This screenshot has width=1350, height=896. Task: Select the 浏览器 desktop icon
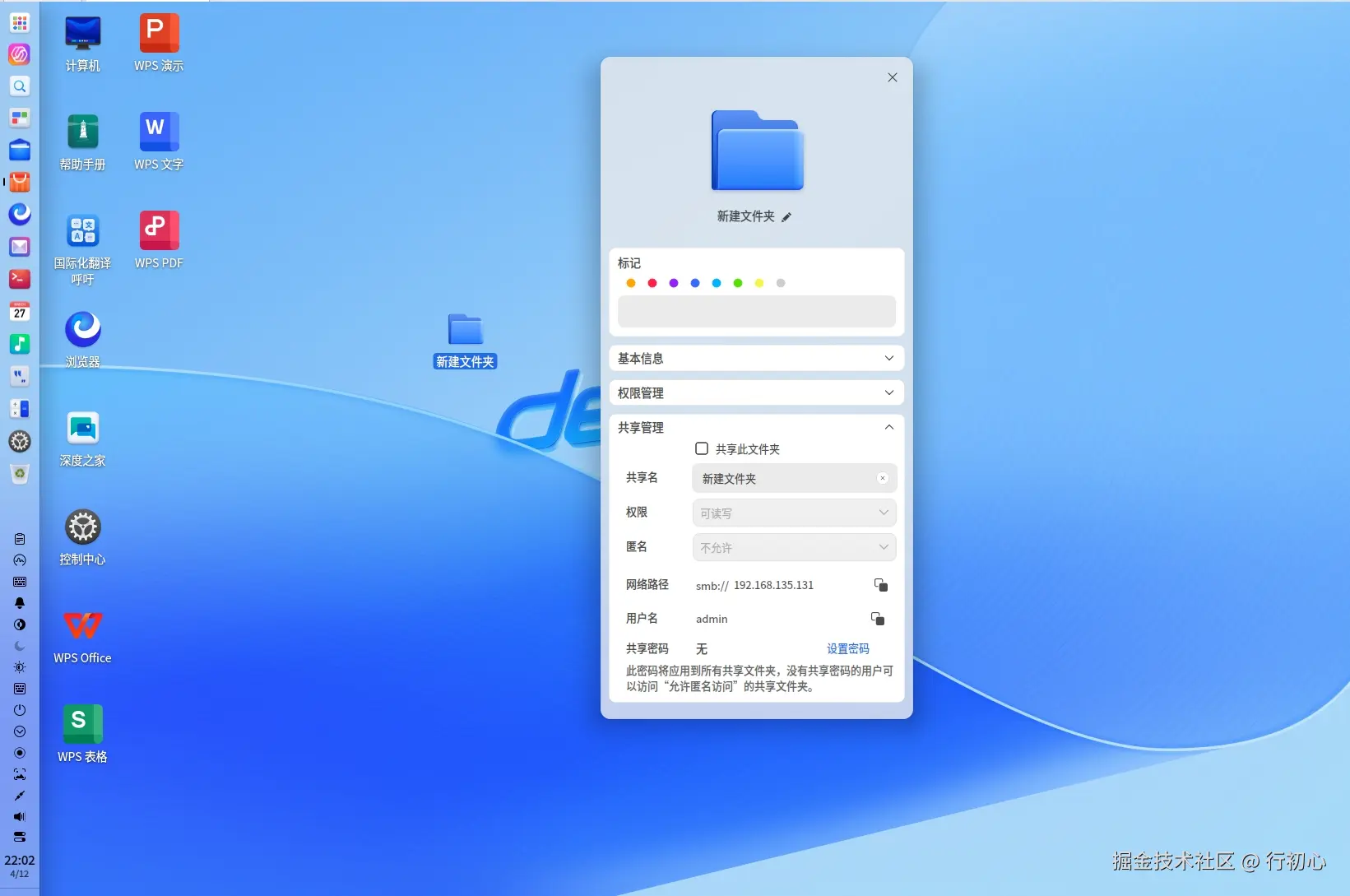click(x=83, y=340)
